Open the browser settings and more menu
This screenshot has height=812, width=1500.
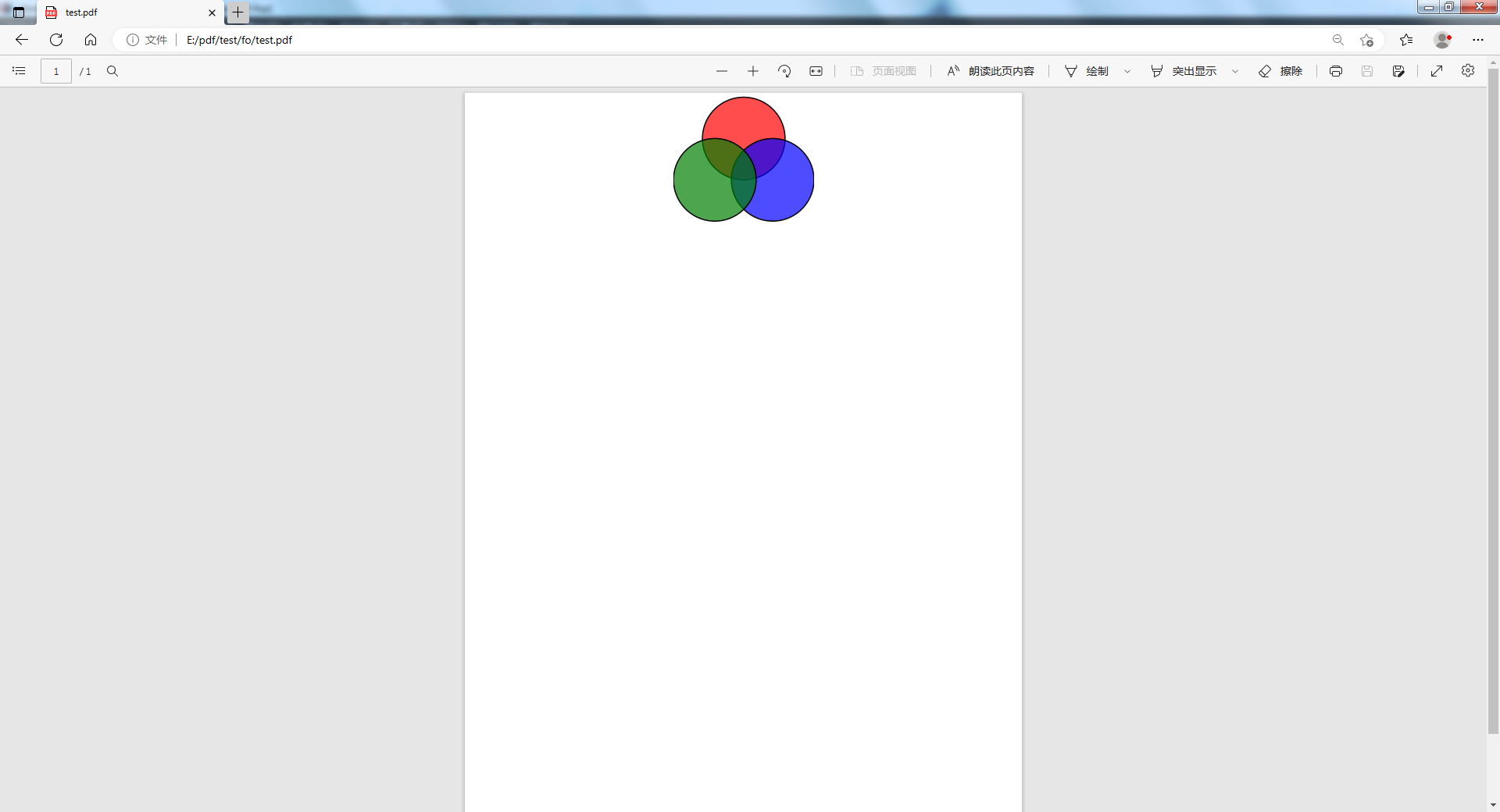point(1477,40)
